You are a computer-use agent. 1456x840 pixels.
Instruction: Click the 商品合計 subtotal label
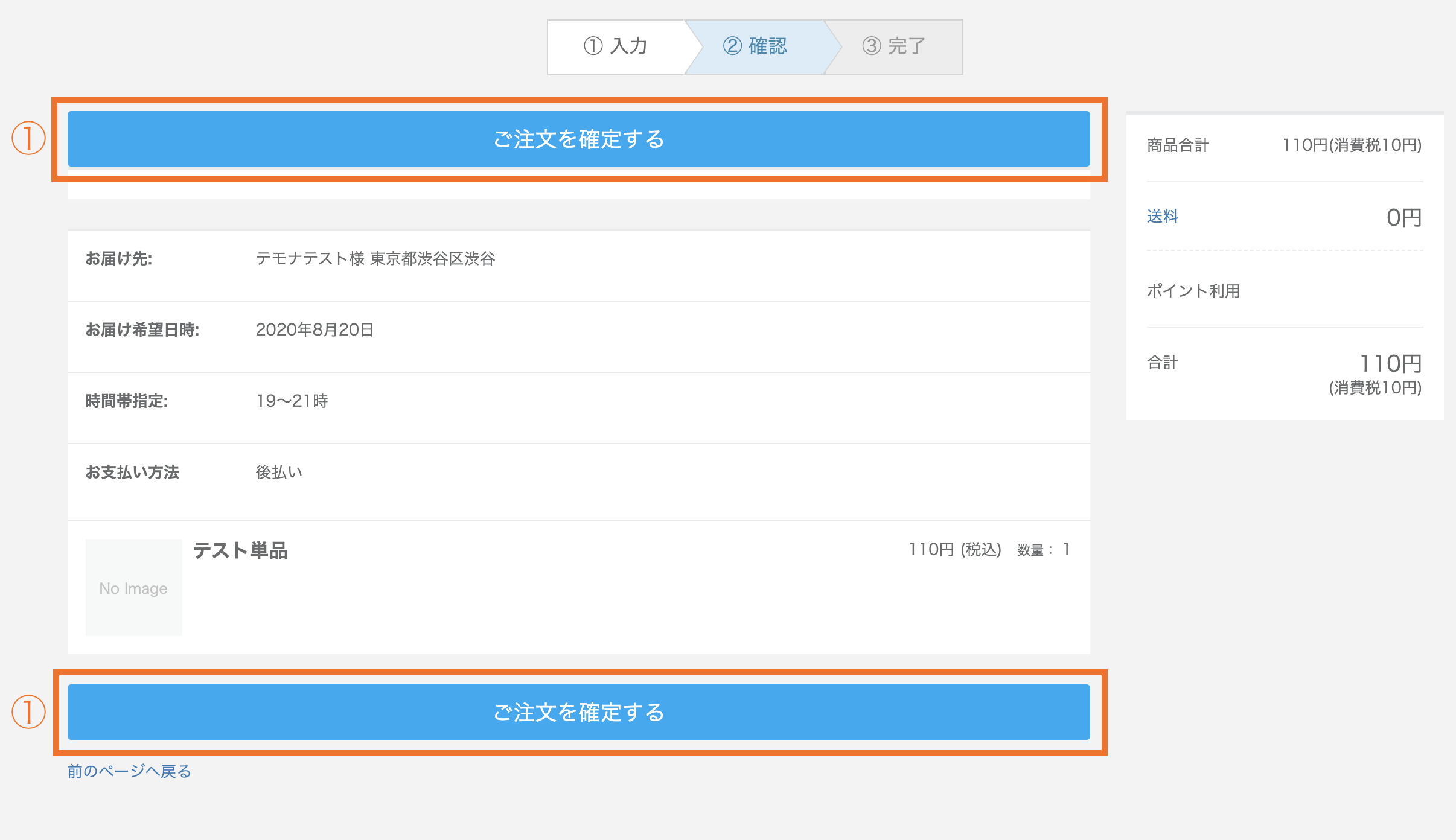[1178, 145]
